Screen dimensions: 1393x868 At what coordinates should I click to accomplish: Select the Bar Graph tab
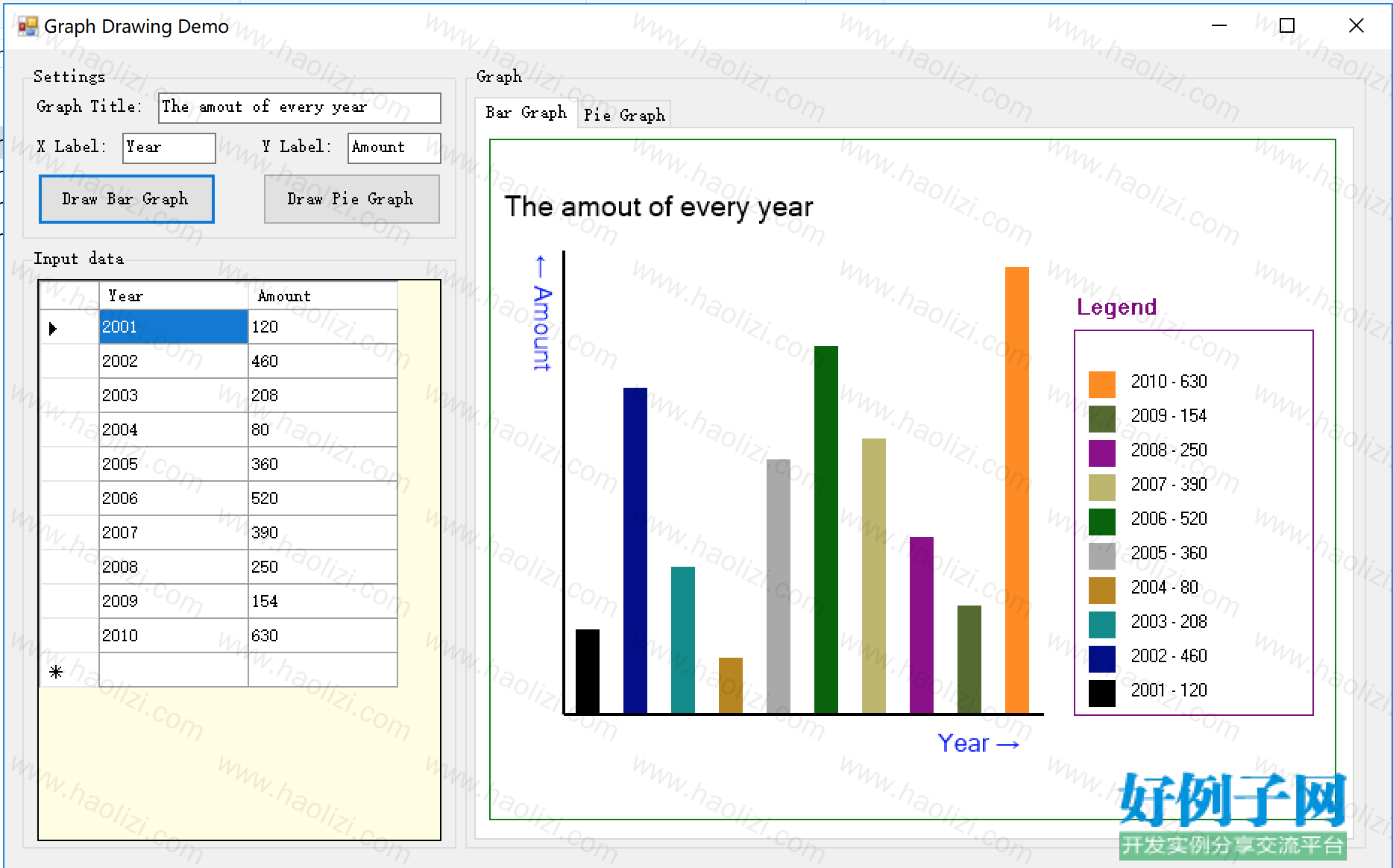526,113
